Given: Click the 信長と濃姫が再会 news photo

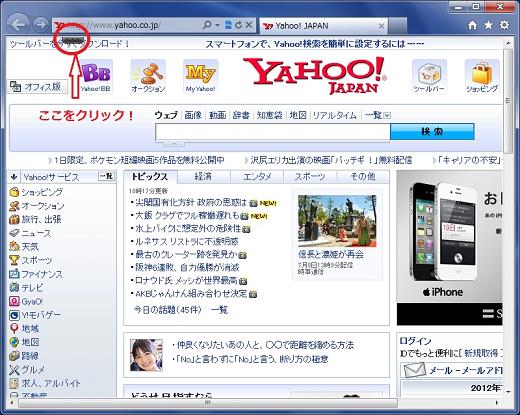Looking at the screenshot, I should 337,221.
